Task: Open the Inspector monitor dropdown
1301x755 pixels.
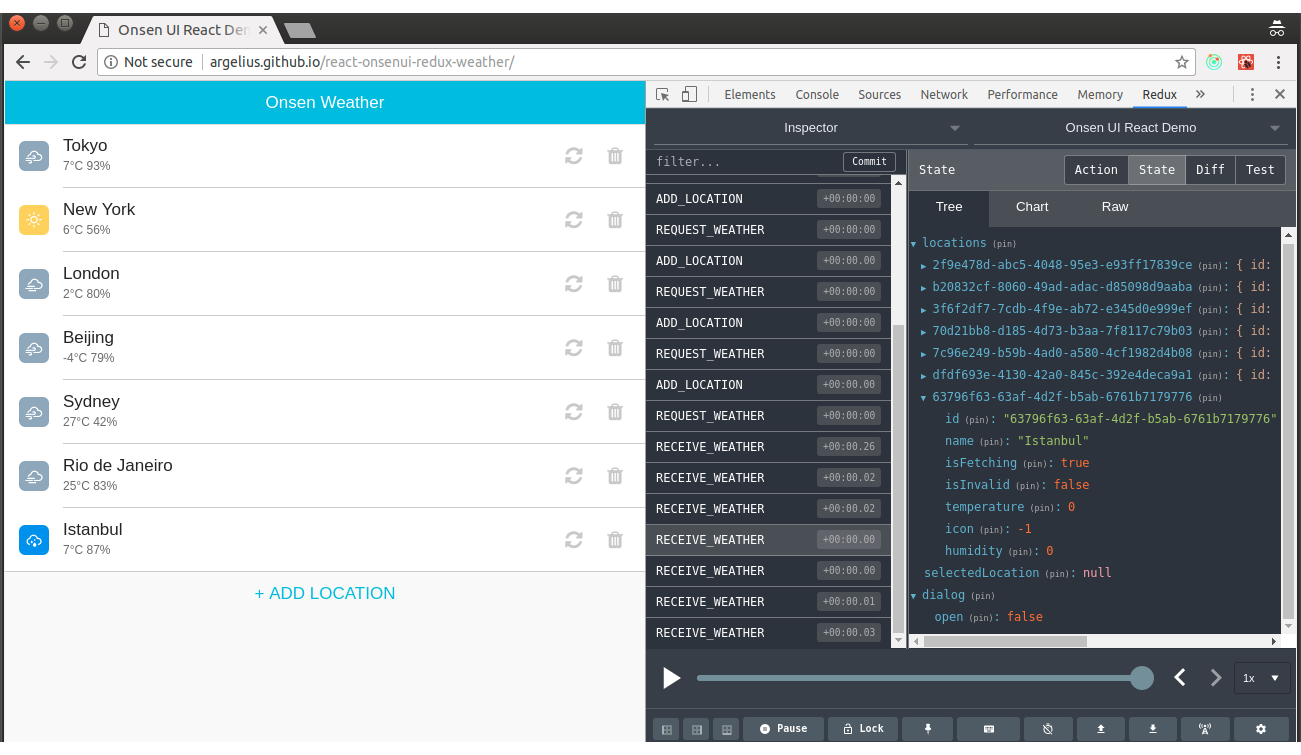Action: tap(810, 128)
